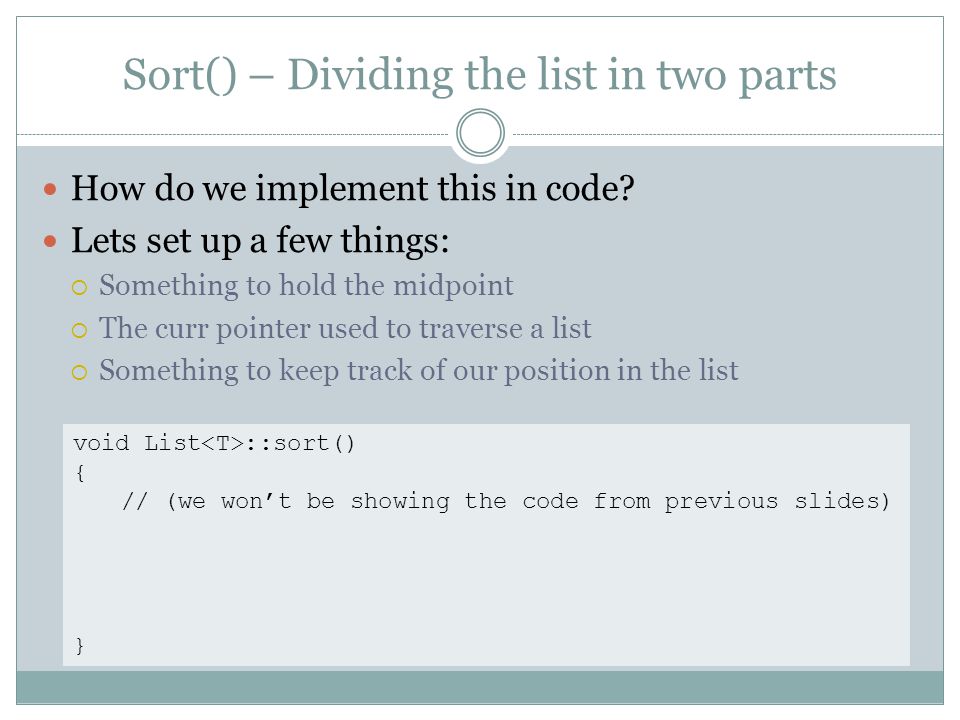Click 'The curr pointer used to traverse a list'
960x720 pixels.
click(345, 329)
